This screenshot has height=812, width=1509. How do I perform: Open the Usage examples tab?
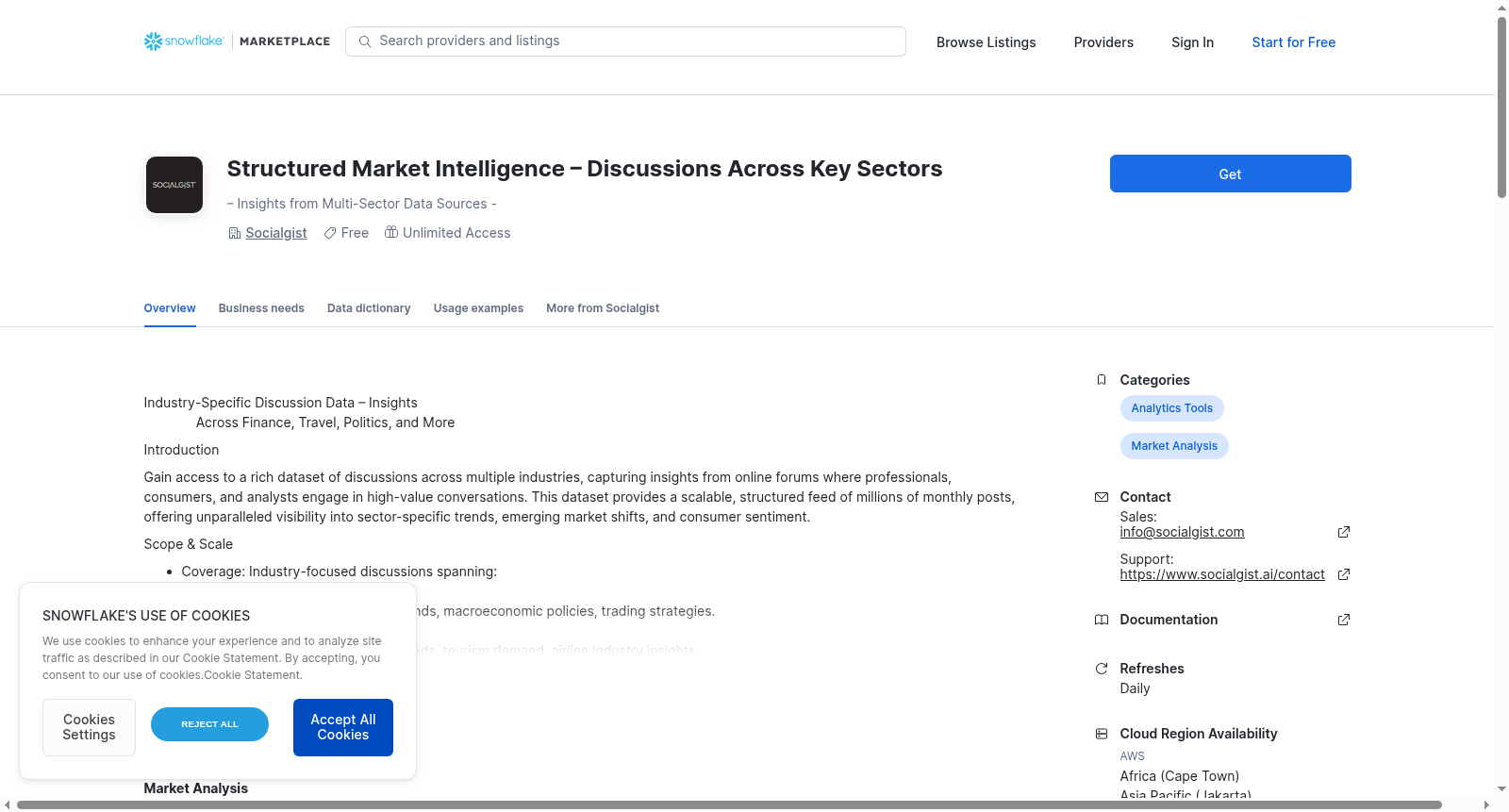click(478, 308)
